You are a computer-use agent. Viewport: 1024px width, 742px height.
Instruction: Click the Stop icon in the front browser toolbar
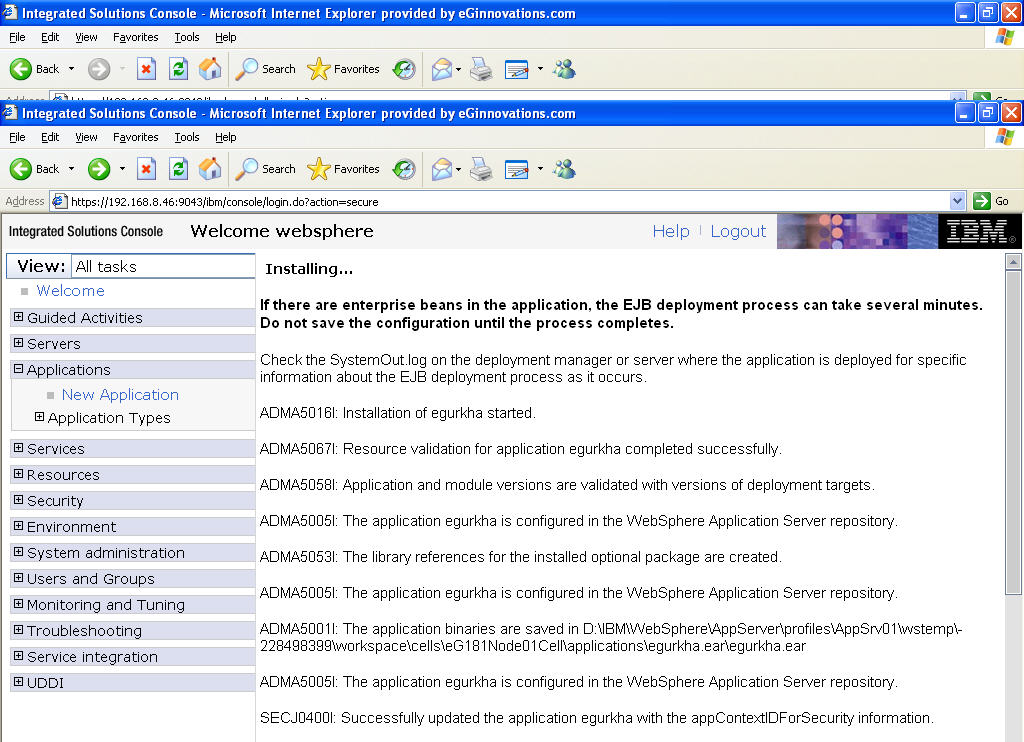[146, 169]
